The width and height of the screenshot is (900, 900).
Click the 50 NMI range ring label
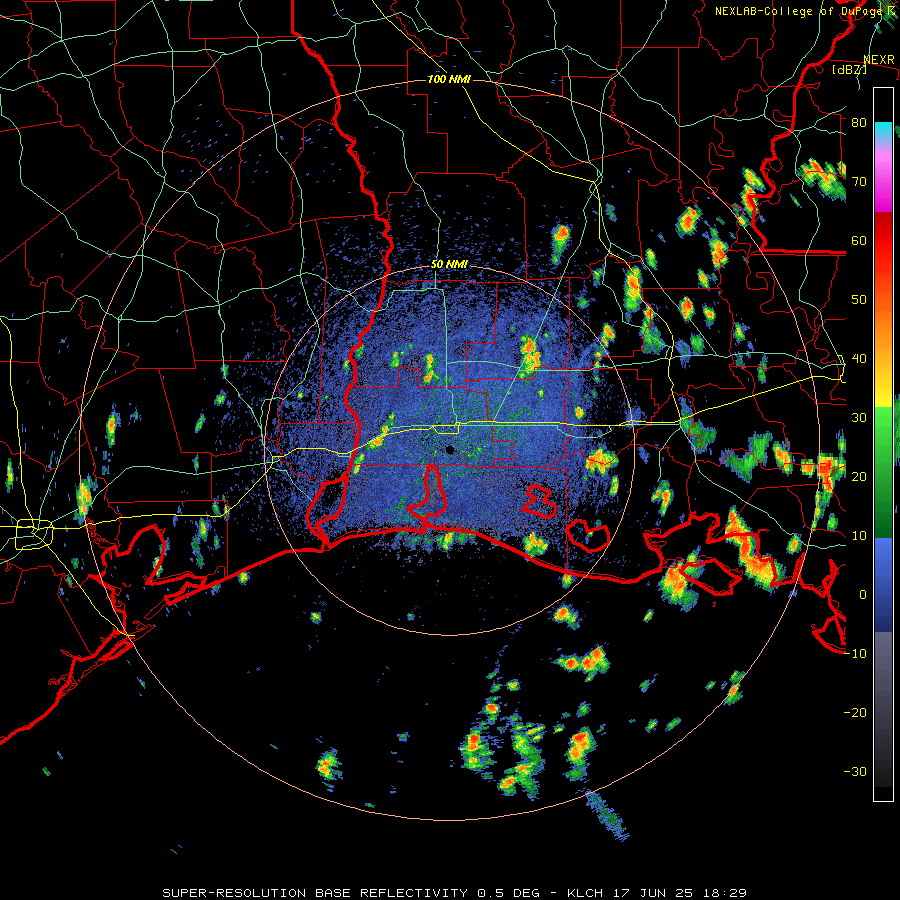tap(449, 265)
